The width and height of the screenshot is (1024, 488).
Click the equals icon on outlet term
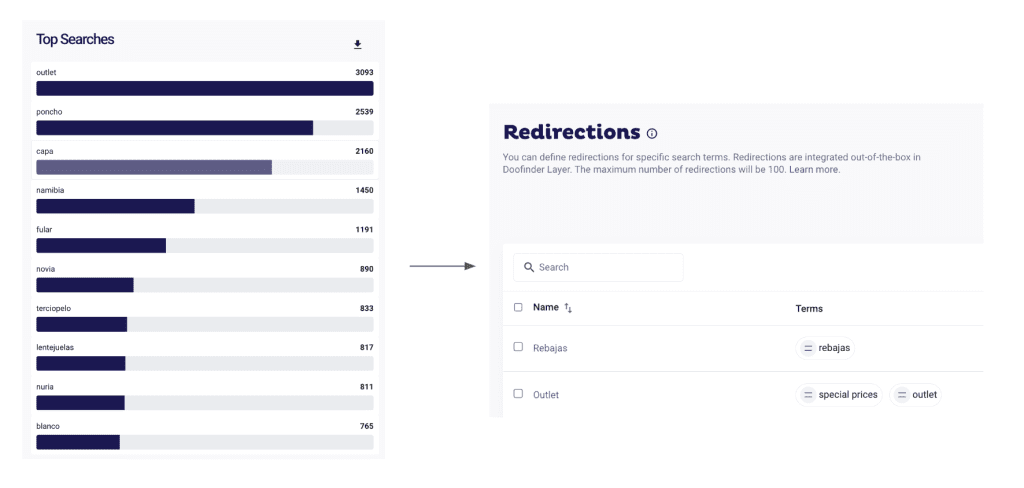click(902, 395)
